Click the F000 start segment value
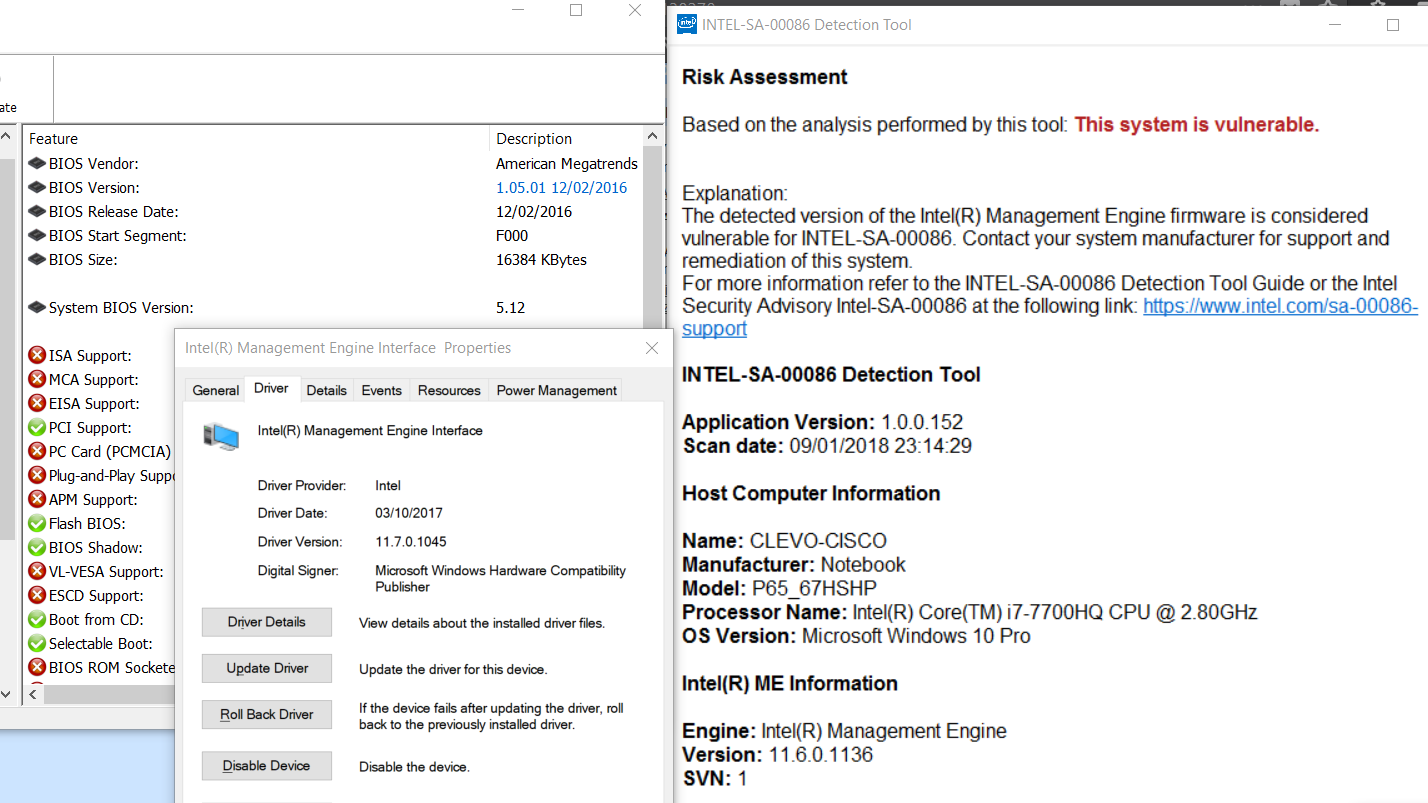This screenshot has height=803, width=1428. (x=512, y=236)
